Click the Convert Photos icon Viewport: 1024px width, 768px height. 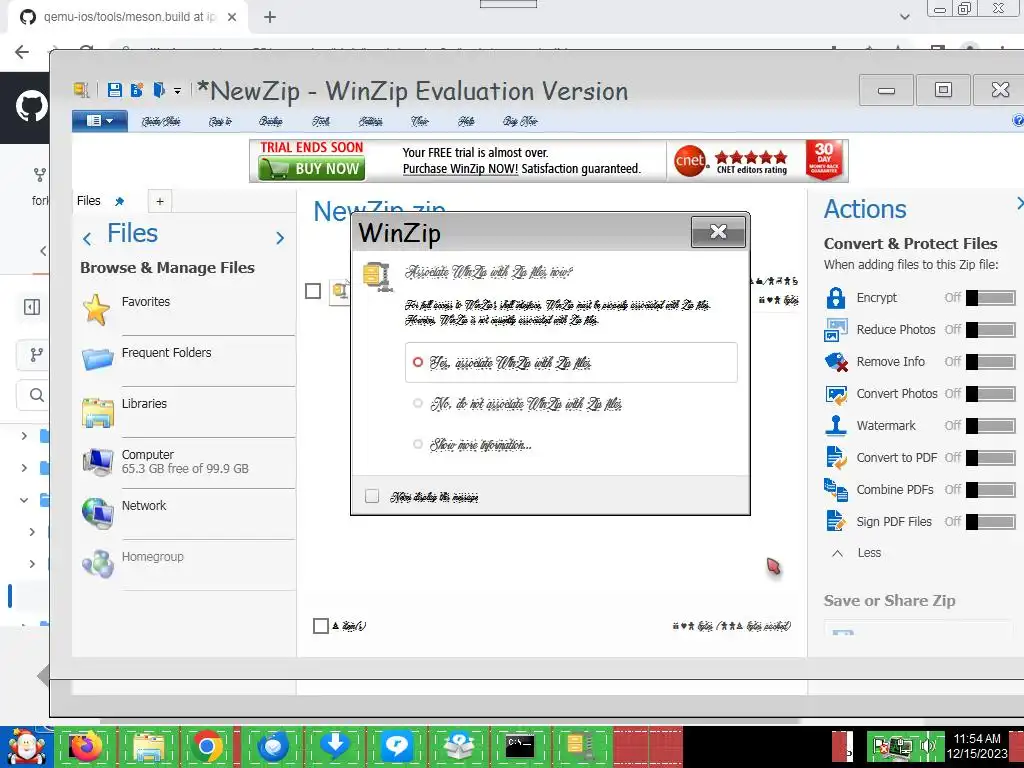837,394
